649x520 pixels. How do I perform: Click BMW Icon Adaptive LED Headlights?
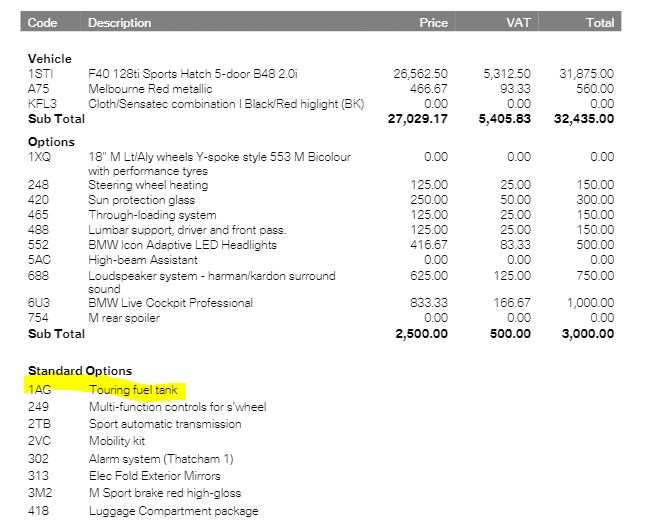(x=182, y=245)
